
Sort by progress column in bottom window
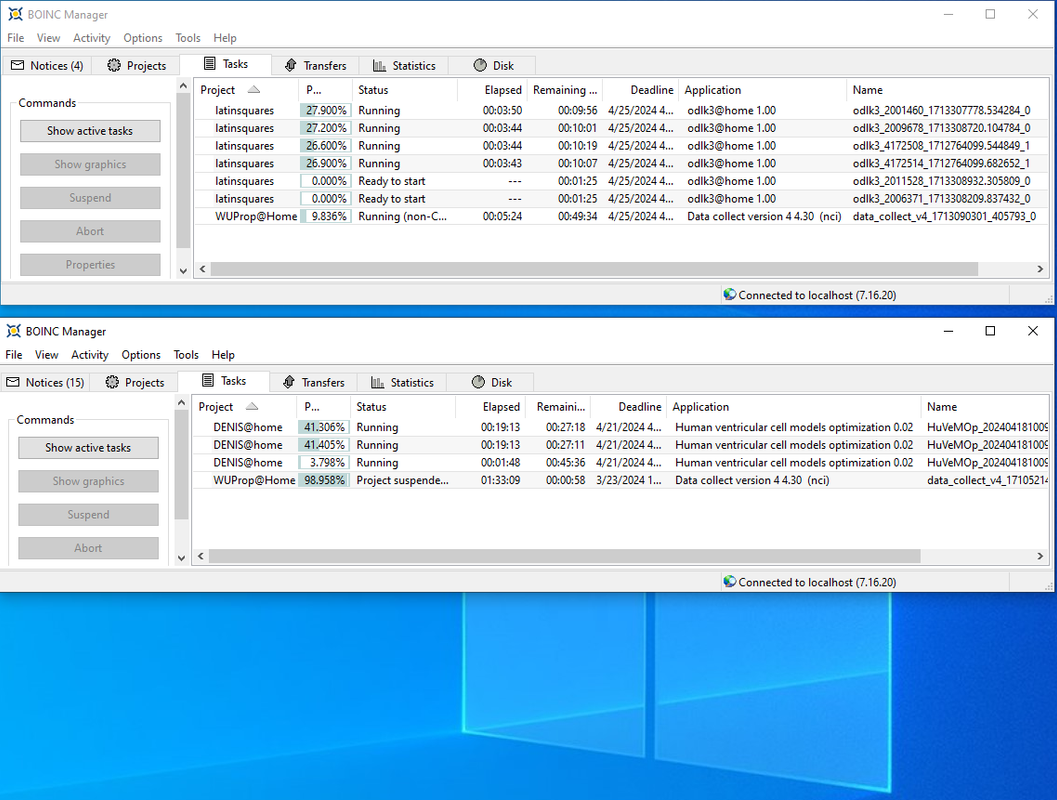coord(323,406)
